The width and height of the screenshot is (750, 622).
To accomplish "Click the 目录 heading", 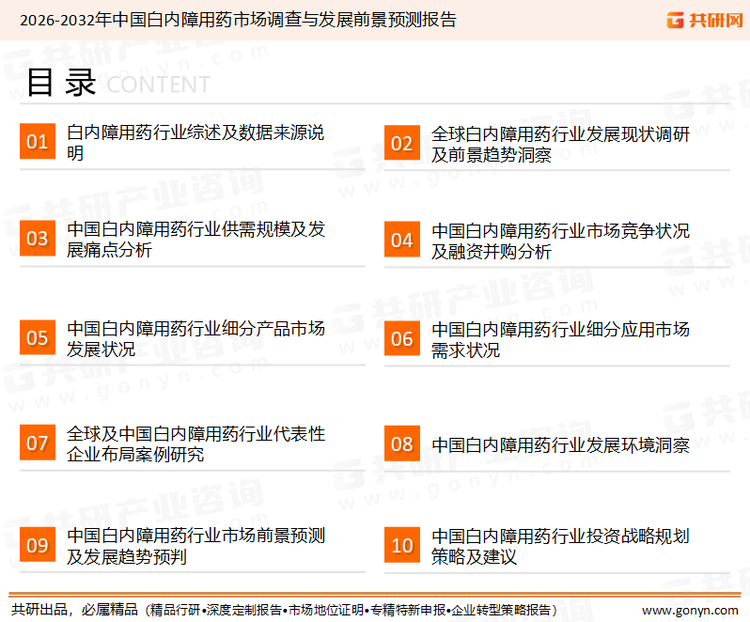I will point(61,83).
